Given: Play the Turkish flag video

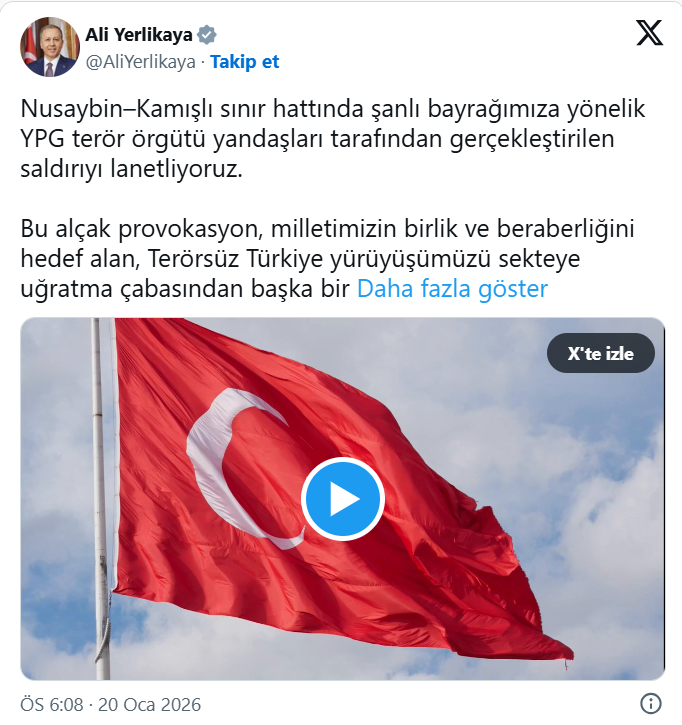Looking at the screenshot, I should (x=343, y=499).
